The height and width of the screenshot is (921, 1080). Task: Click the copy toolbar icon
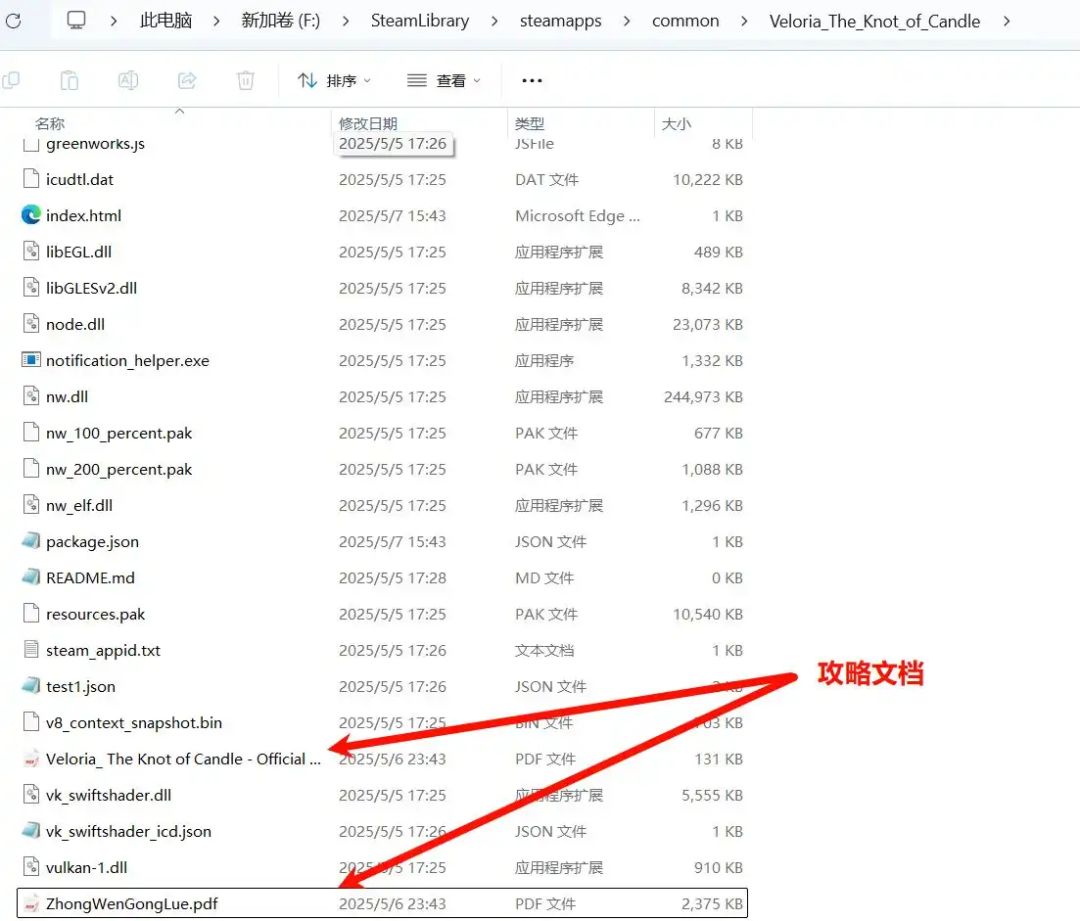(11, 81)
